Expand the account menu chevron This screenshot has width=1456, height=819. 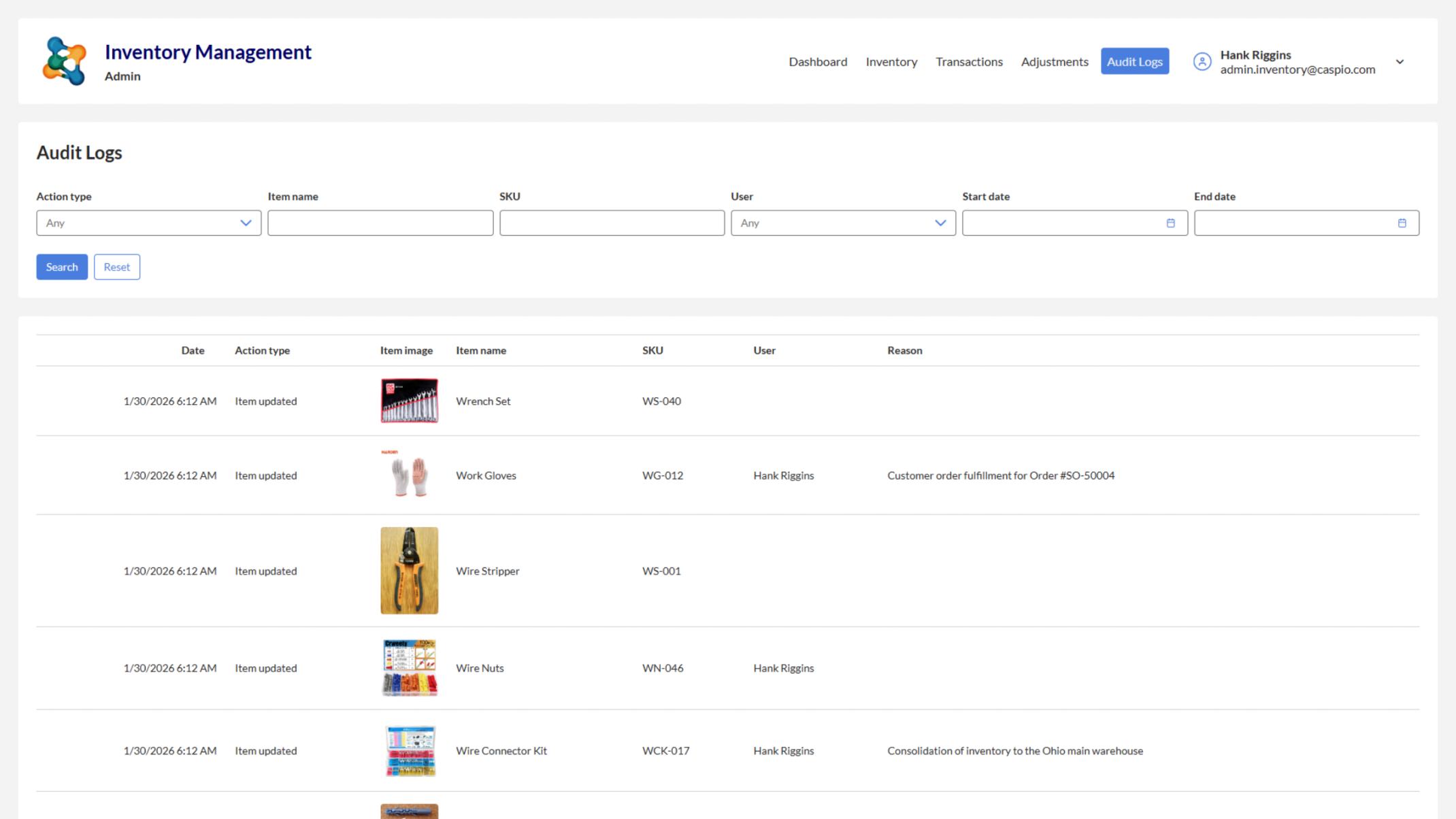[1400, 61]
